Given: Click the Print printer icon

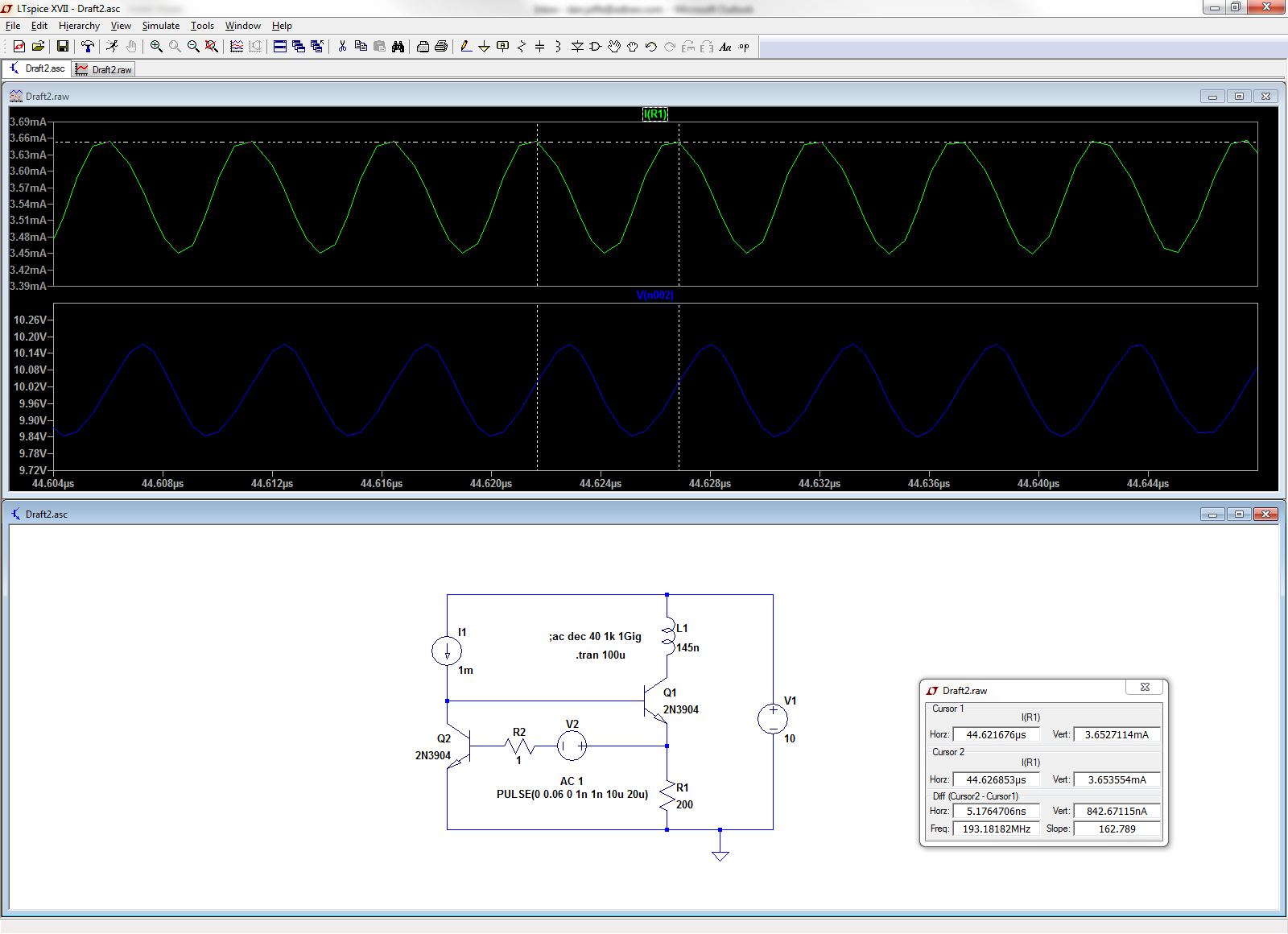Looking at the screenshot, I should [x=441, y=47].
